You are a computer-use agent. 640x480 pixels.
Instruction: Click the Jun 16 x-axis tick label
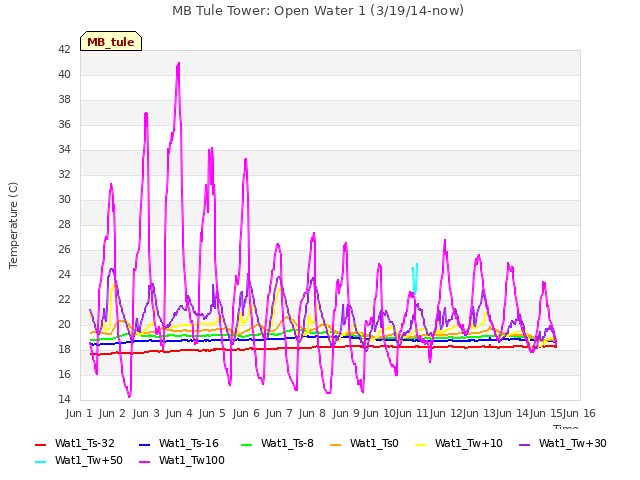point(579,413)
